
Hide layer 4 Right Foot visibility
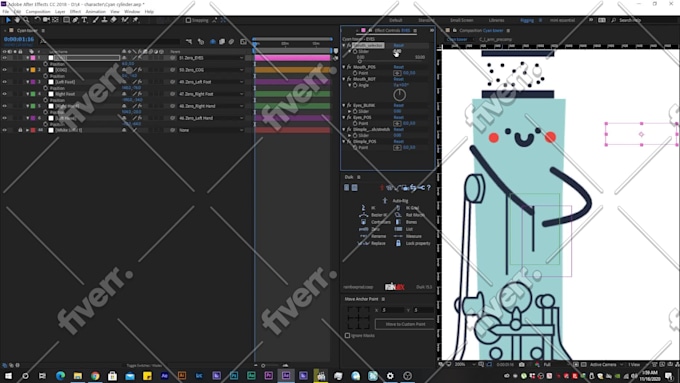click(x=5, y=94)
